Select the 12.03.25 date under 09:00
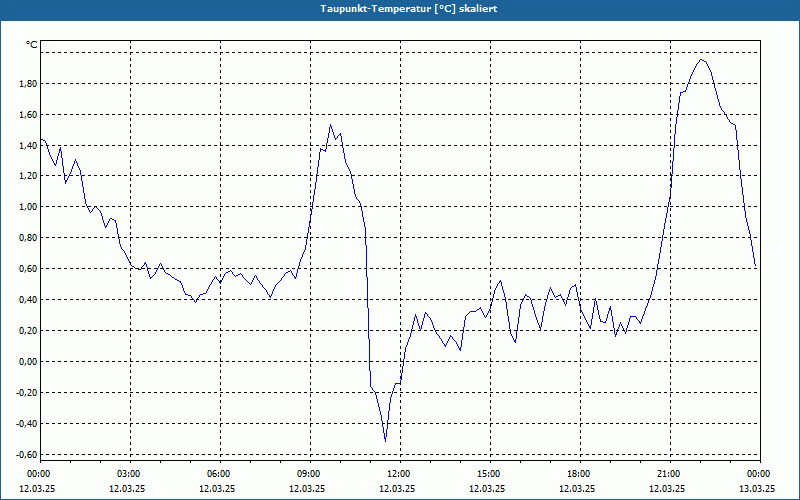800x500 pixels. coord(307,488)
